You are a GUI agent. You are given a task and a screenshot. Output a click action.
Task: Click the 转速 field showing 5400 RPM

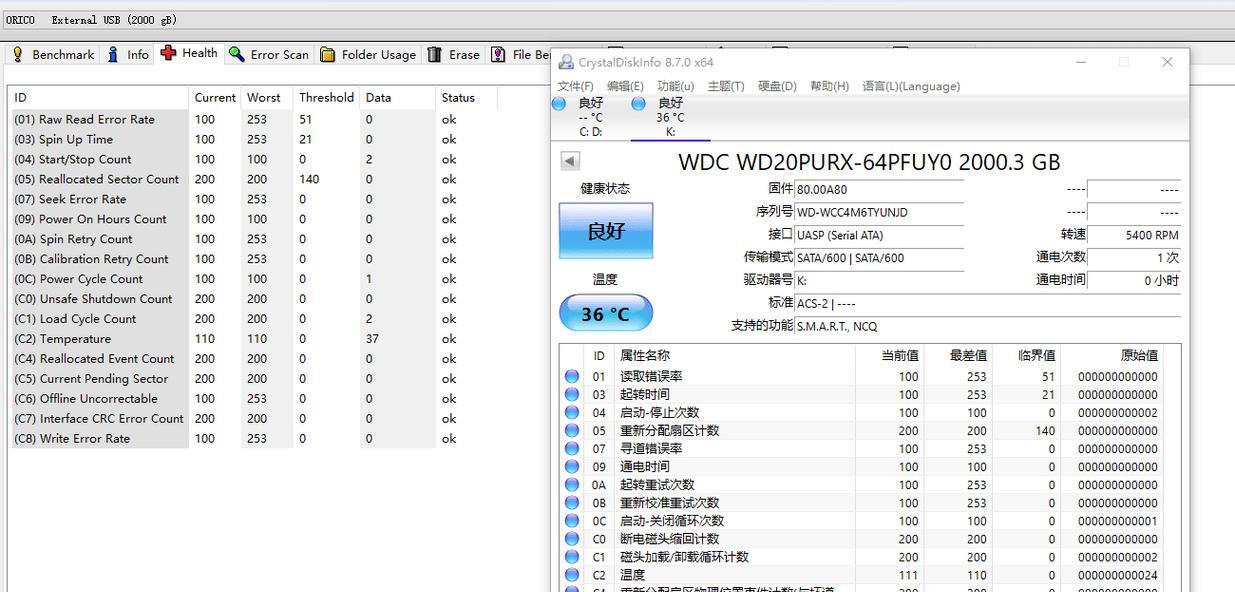point(1134,235)
